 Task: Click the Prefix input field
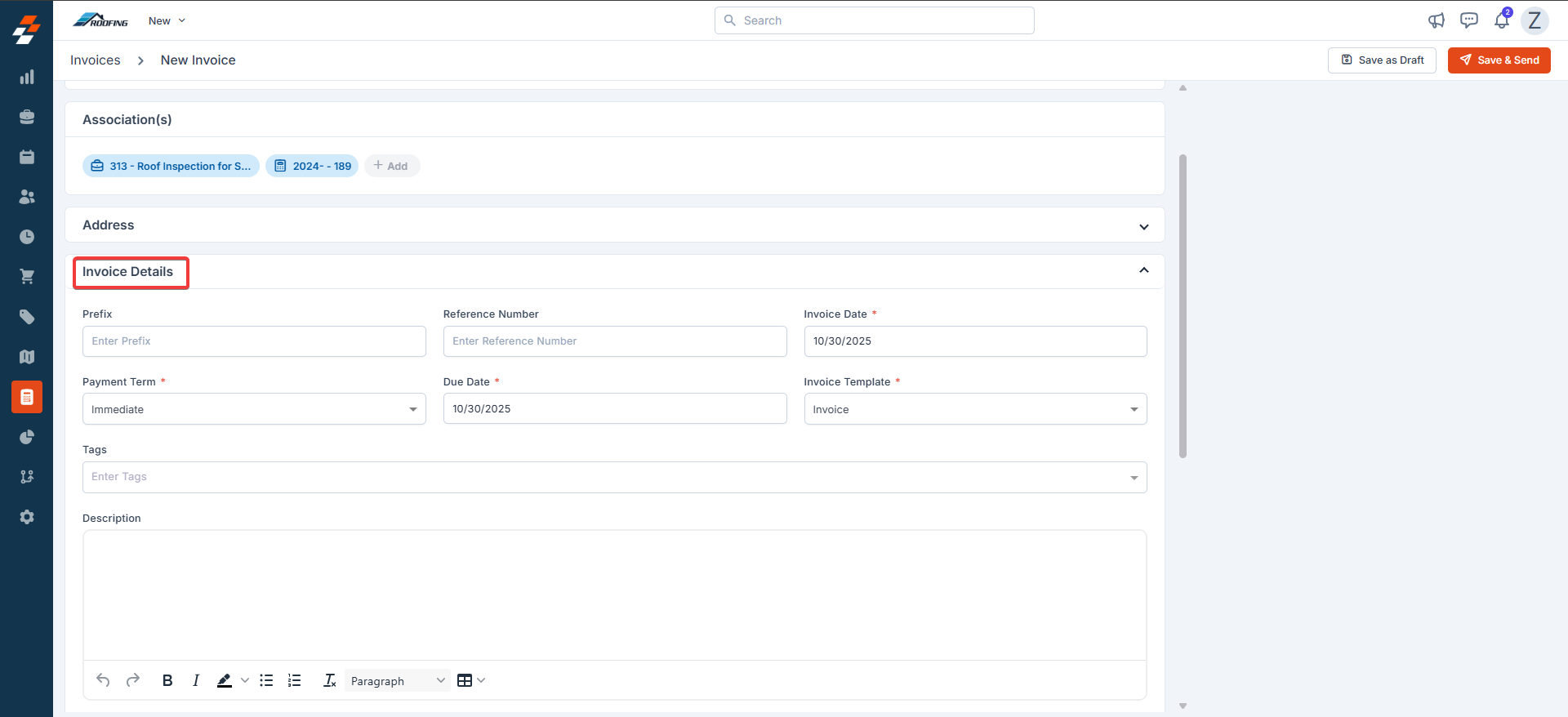(x=254, y=341)
